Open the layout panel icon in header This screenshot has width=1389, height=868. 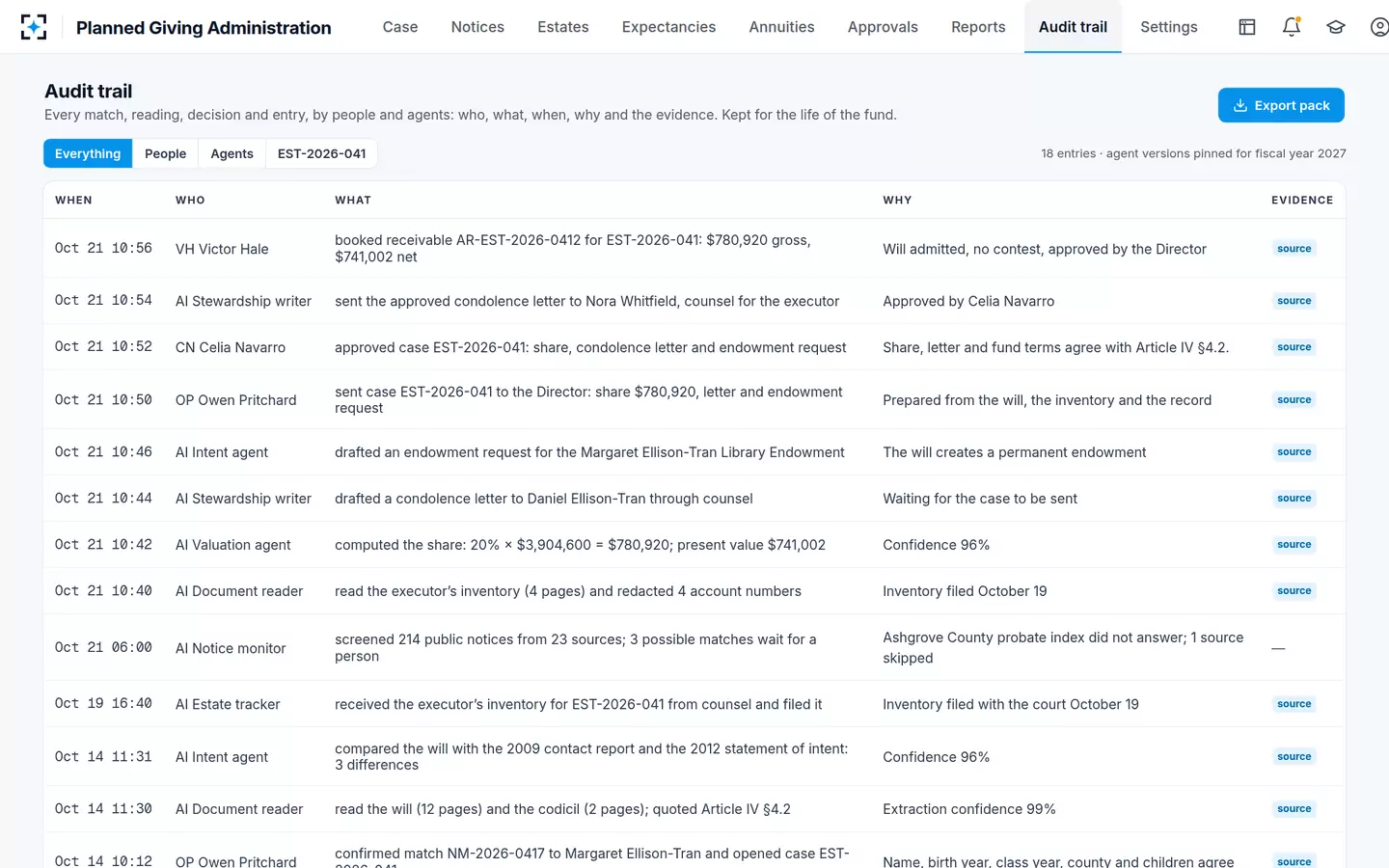[x=1247, y=27]
